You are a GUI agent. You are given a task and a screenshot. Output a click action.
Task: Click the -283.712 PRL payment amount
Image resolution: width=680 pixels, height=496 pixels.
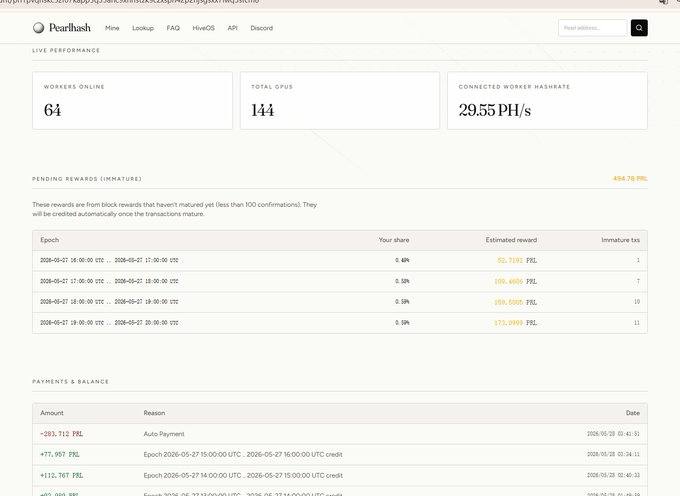(x=61, y=434)
